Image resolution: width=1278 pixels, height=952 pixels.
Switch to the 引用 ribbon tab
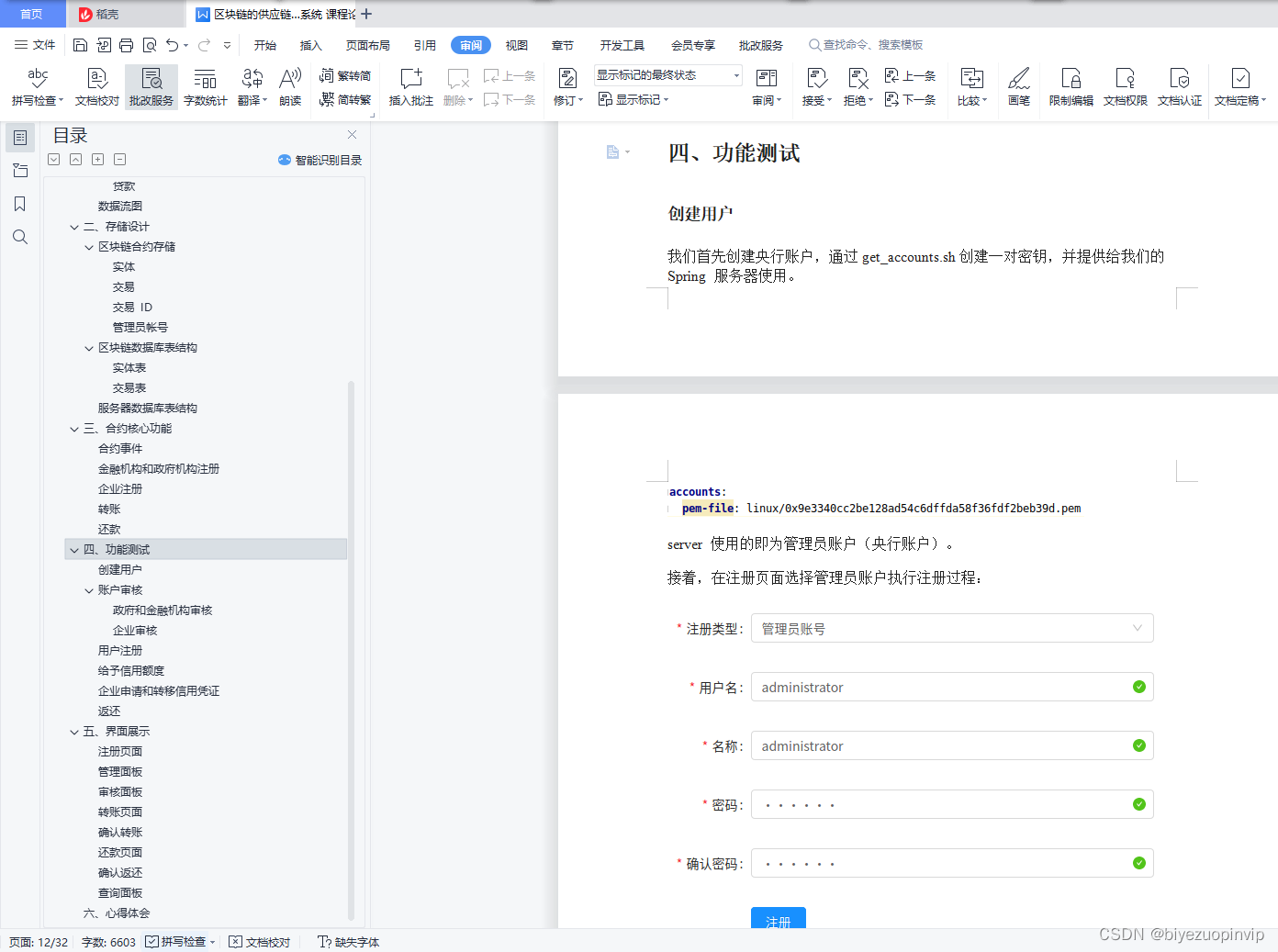pos(425,45)
